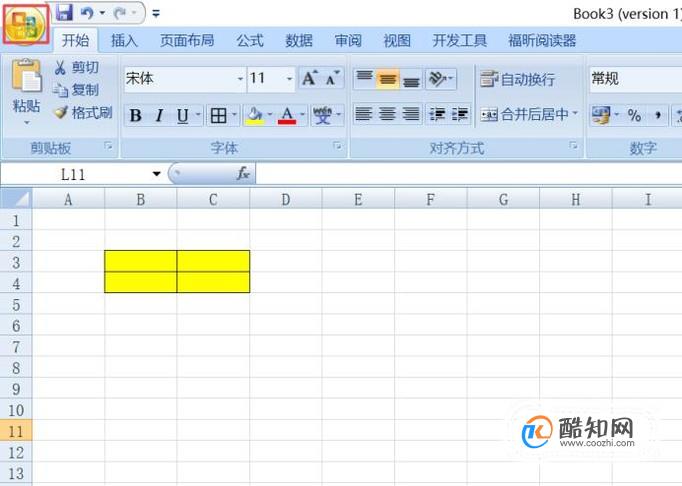Image resolution: width=682 pixels, height=486 pixels.
Task: Click the fx insert function button
Action: click(x=243, y=174)
